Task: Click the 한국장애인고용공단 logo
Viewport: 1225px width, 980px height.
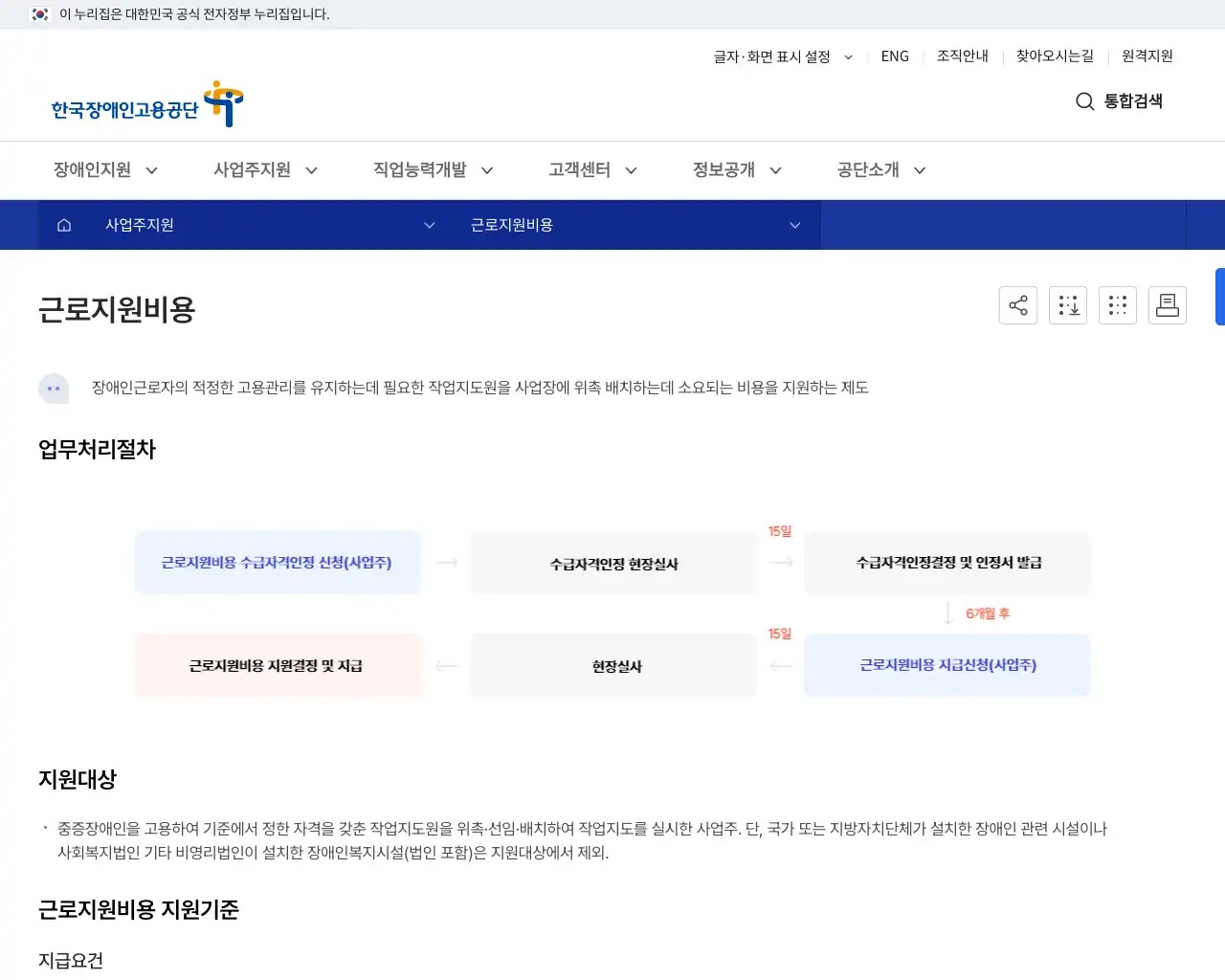Action: [144, 103]
